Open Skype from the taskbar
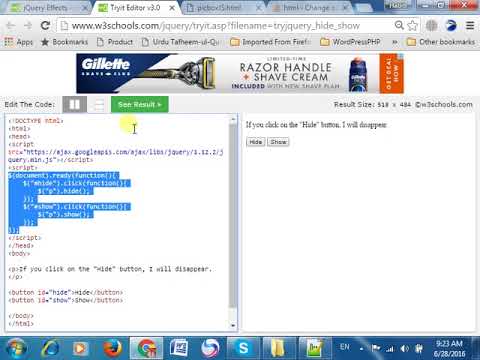Viewport: 480px width, 360px height. click(244, 348)
